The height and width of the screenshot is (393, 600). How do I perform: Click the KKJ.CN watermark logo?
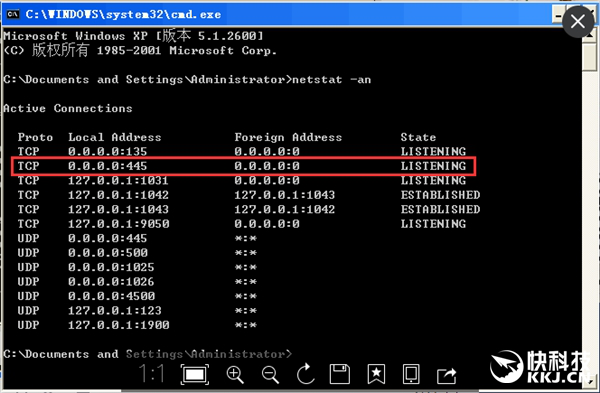541,367
